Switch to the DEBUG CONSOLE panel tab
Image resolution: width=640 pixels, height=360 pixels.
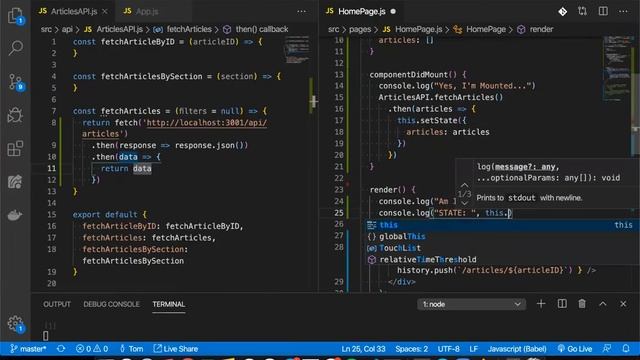(x=111, y=304)
